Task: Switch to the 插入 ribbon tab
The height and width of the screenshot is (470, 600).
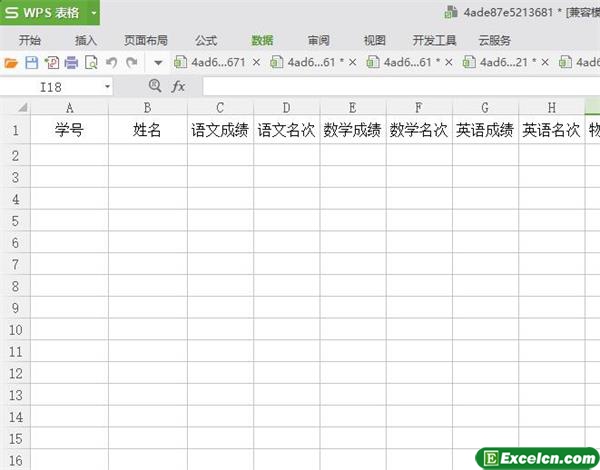Action: [86, 40]
